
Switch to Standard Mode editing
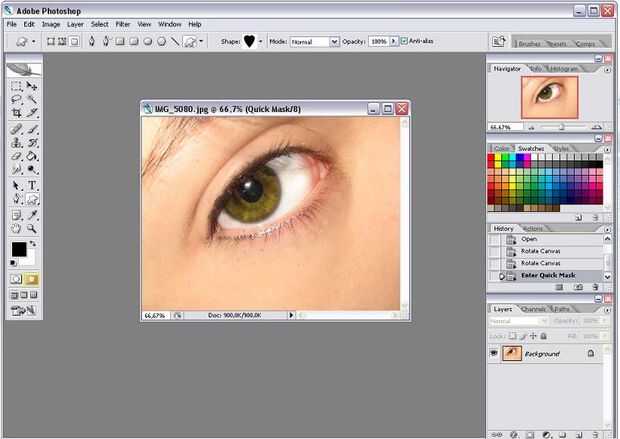16,280
